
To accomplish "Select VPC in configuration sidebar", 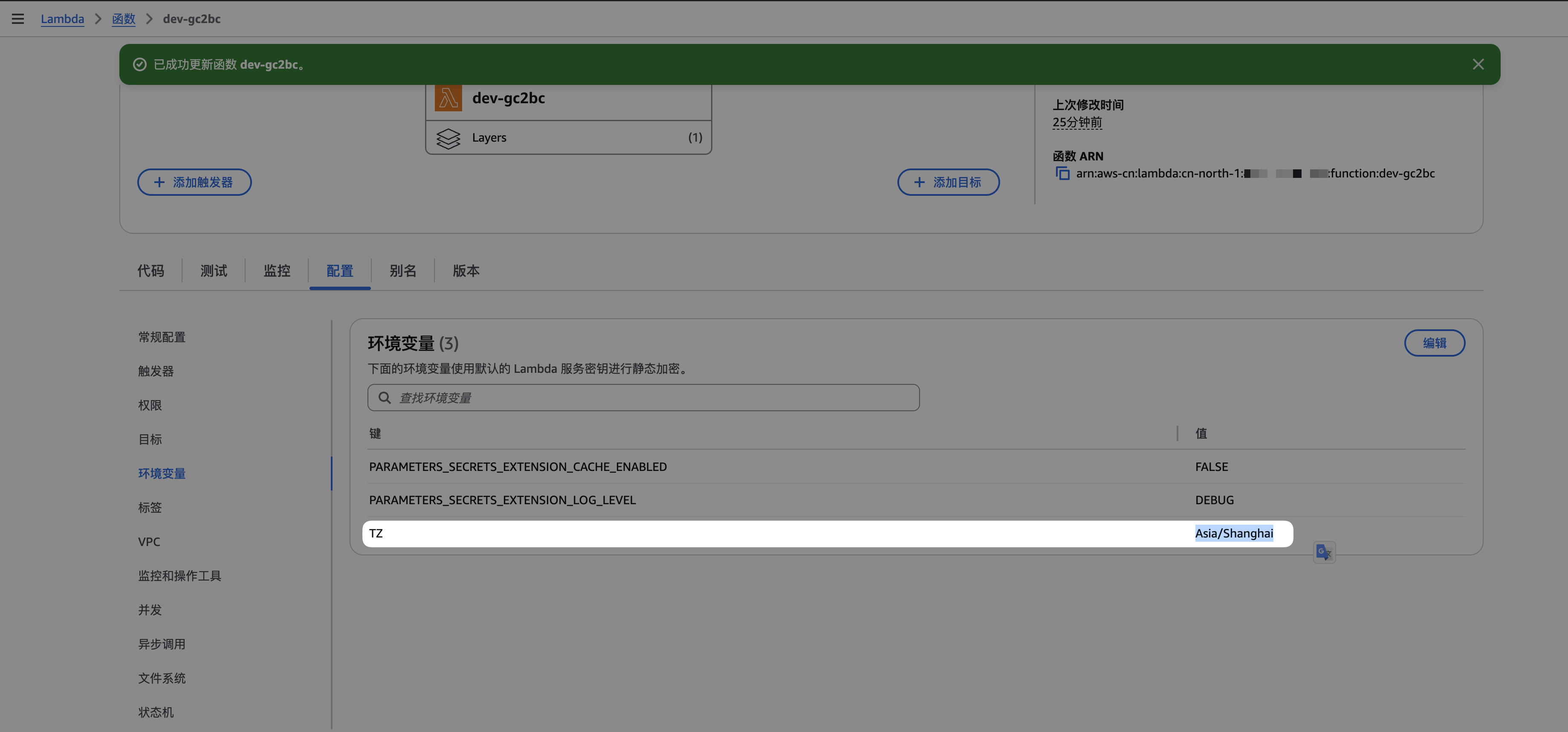I will (149, 541).
